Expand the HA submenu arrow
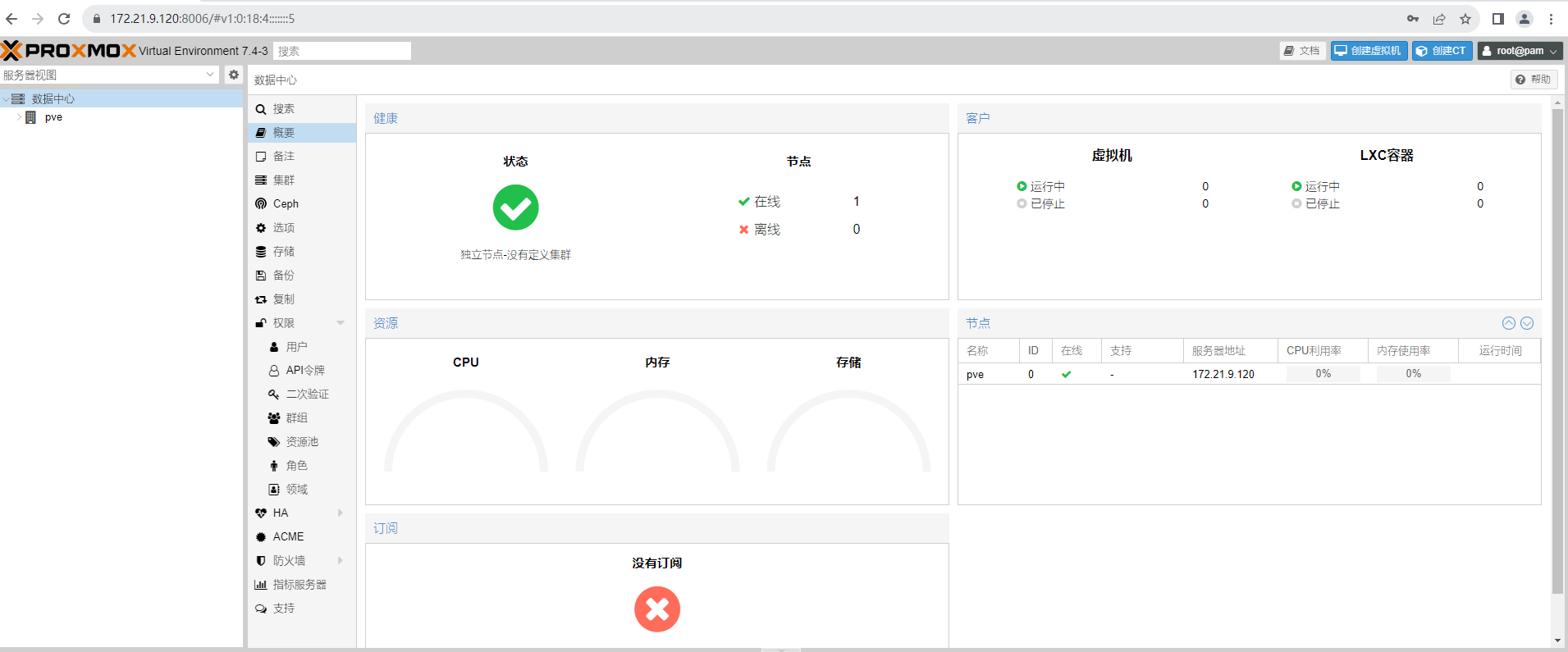This screenshot has width=1568, height=652. [341, 513]
